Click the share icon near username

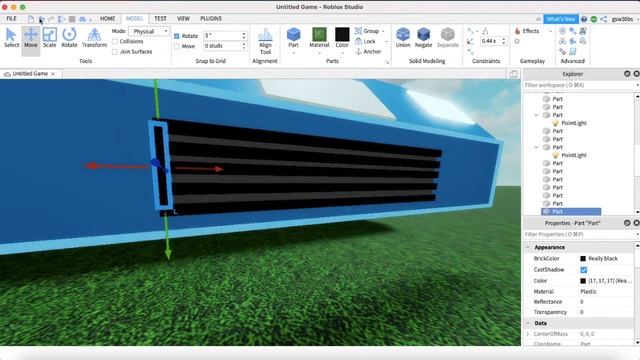(604, 19)
